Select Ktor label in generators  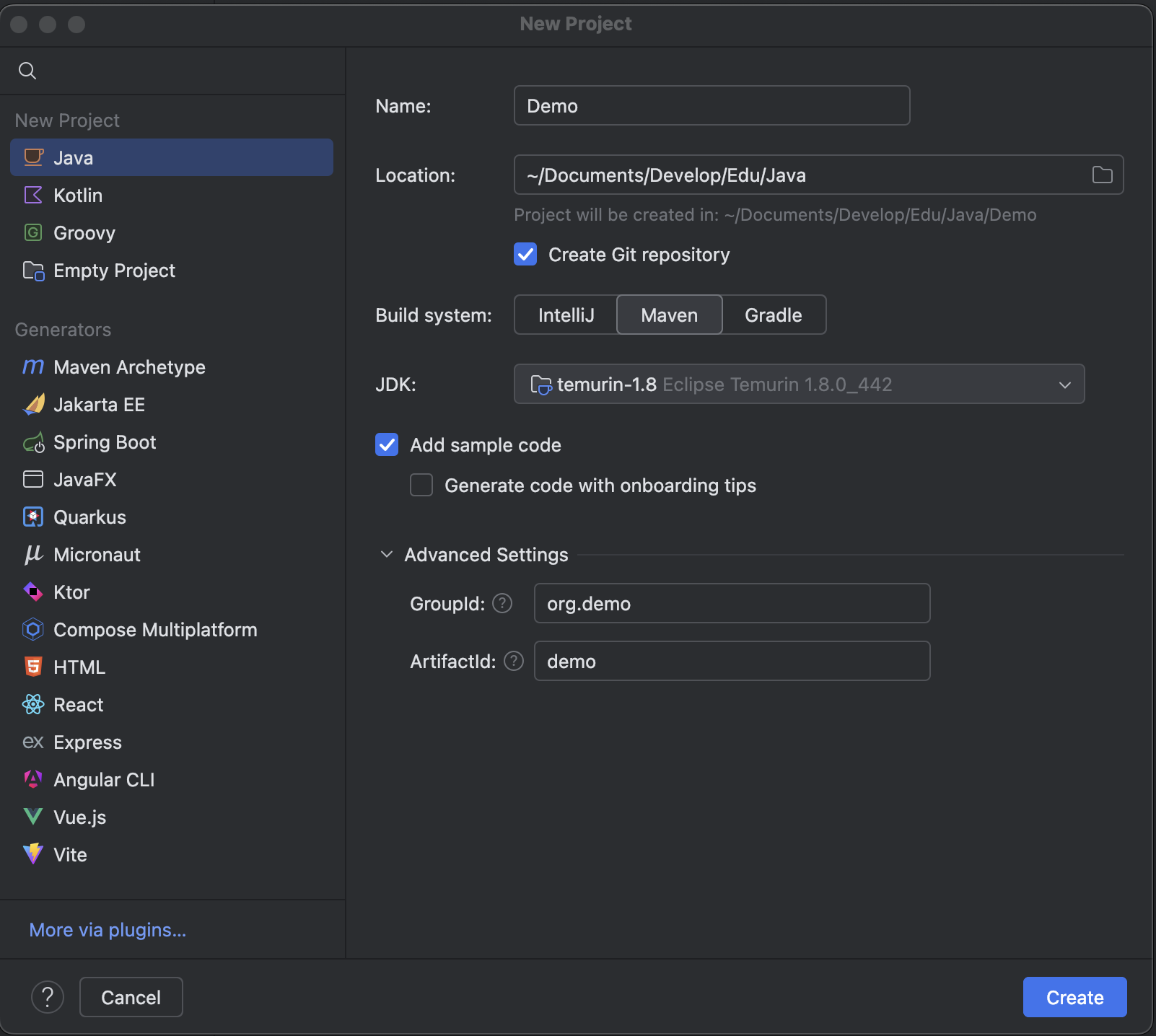pyautogui.click(x=71, y=592)
